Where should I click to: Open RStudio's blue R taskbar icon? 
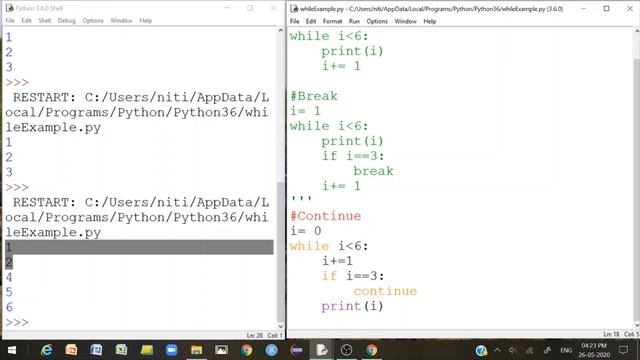tap(271, 350)
